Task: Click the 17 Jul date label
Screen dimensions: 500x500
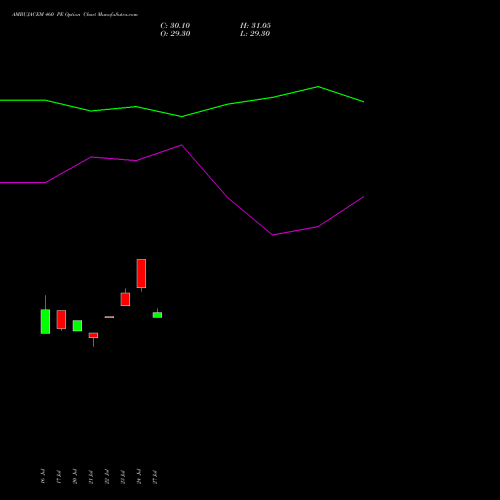Action: [x=59, y=476]
